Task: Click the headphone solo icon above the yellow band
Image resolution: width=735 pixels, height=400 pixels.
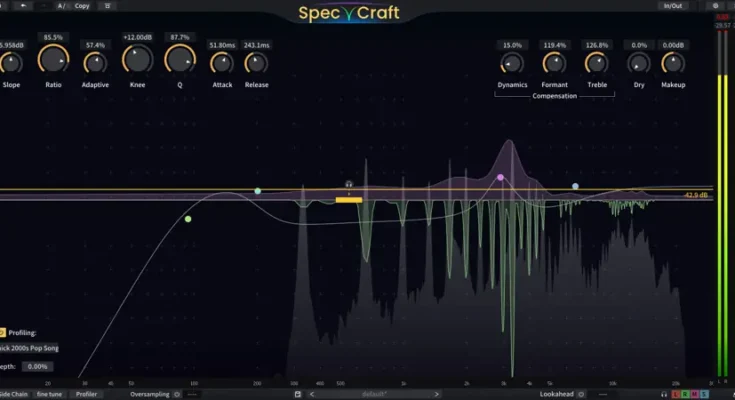Action: pos(349,185)
